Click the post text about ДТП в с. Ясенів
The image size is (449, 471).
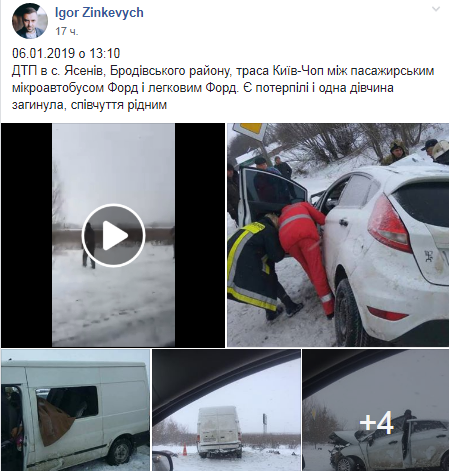tap(223, 88)
